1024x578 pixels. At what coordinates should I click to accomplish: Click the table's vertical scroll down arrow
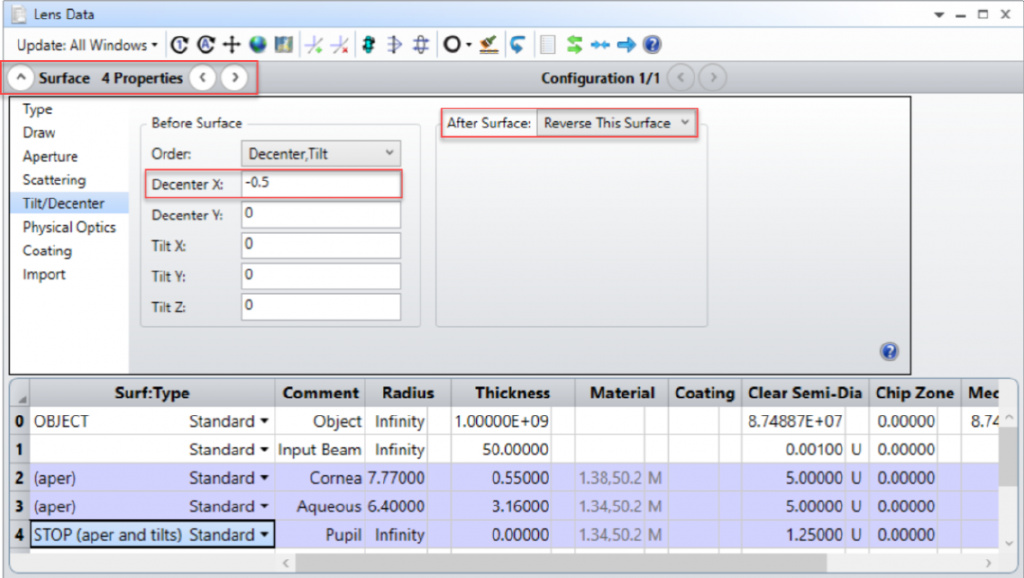tap(1008, 543)
